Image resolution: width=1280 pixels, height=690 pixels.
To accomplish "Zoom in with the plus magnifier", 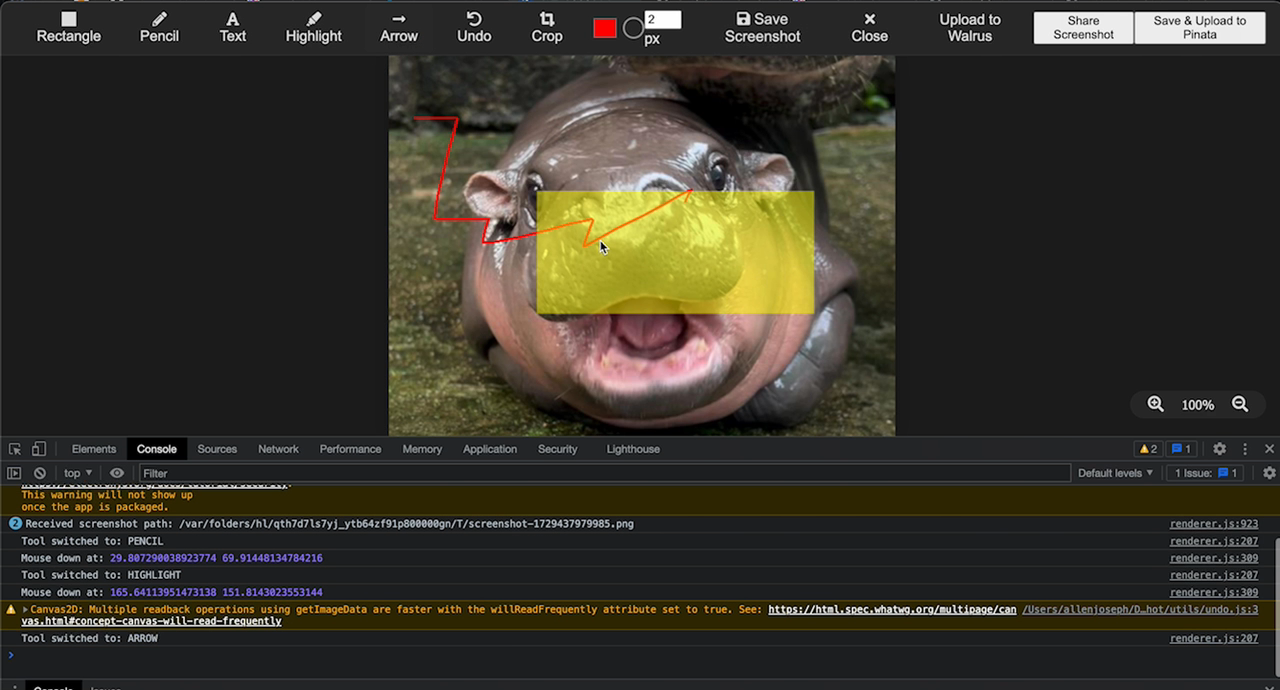I will point(1156,404).
